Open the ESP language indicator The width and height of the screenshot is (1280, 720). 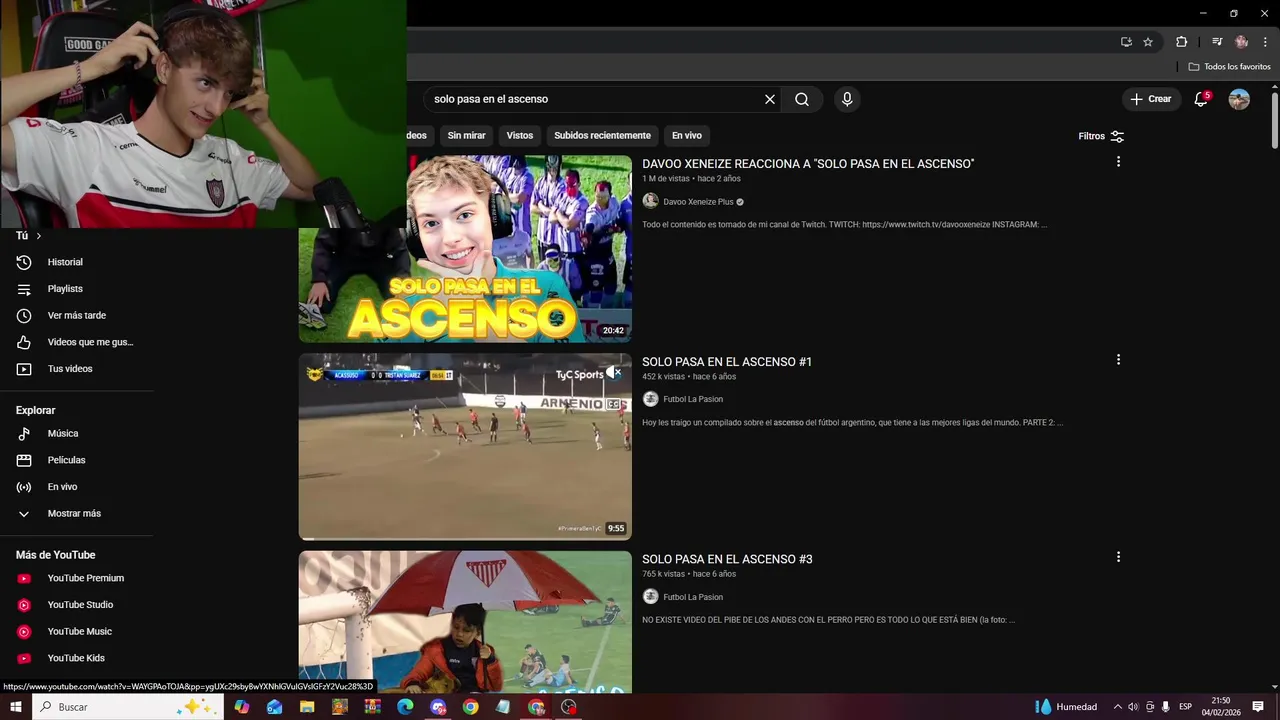coord(1185,707)
